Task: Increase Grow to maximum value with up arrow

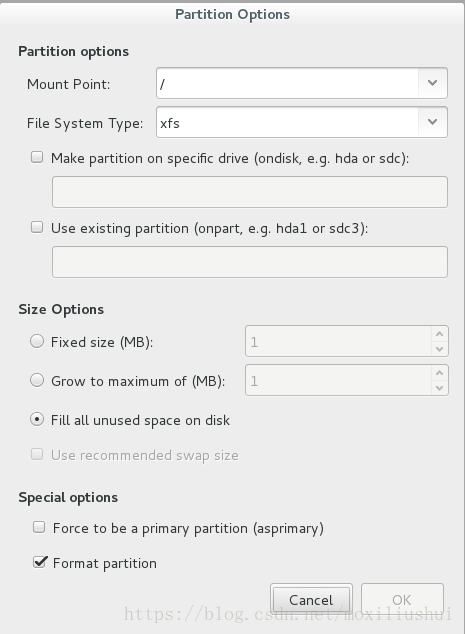Action: click(x=440, y=373)
